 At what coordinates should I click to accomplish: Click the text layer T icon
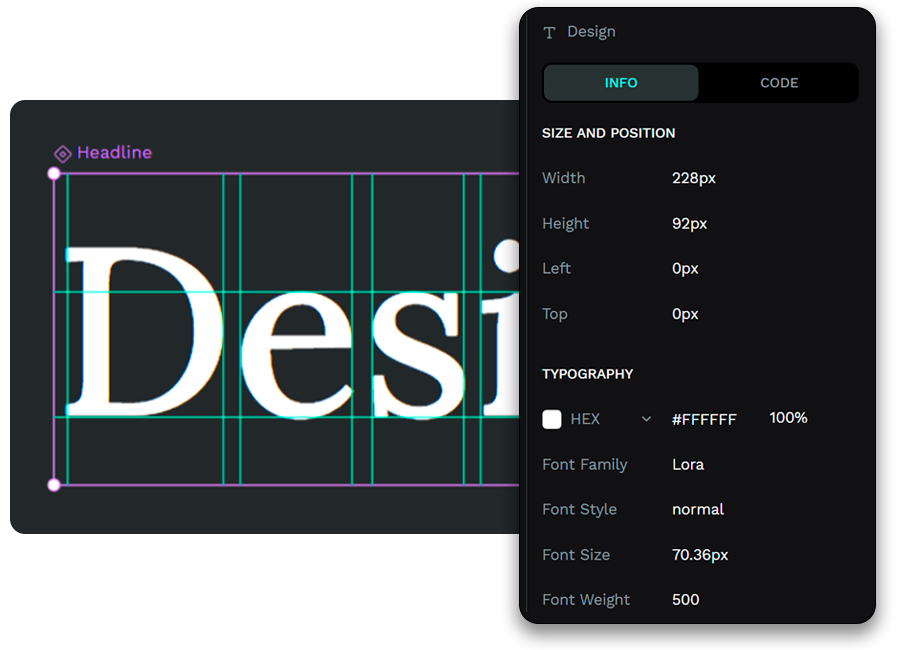(x=549, y=32)
